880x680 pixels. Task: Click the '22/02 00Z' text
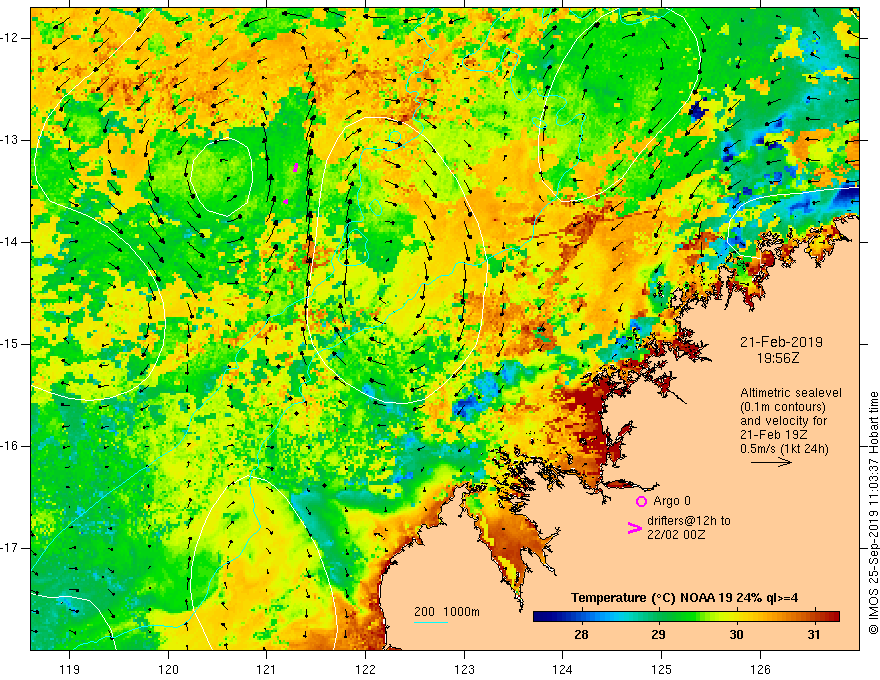pyautogui.click(x=676, y=535)
